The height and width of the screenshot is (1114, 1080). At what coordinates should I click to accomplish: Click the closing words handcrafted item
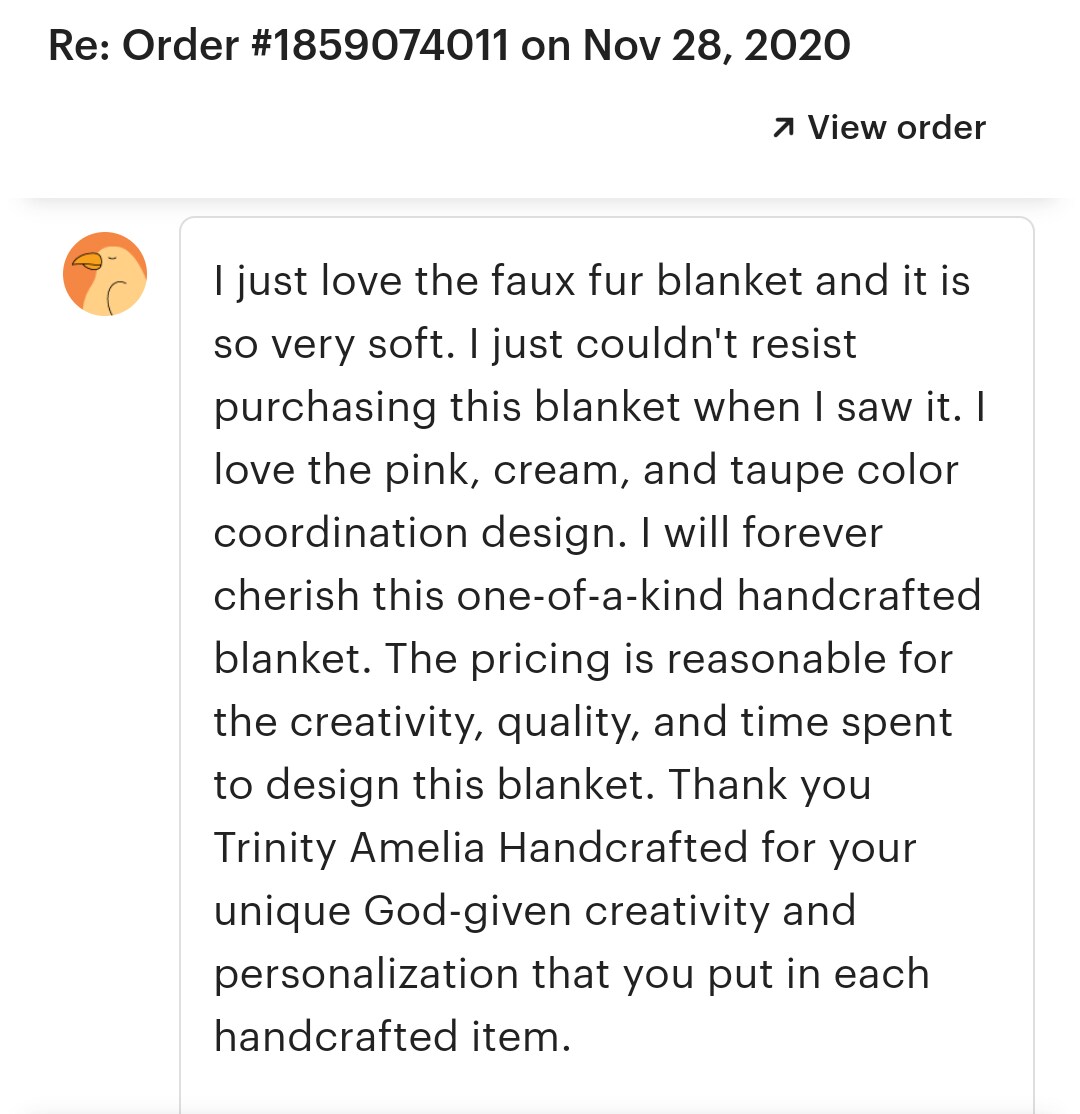click(x=392, y=1037)
